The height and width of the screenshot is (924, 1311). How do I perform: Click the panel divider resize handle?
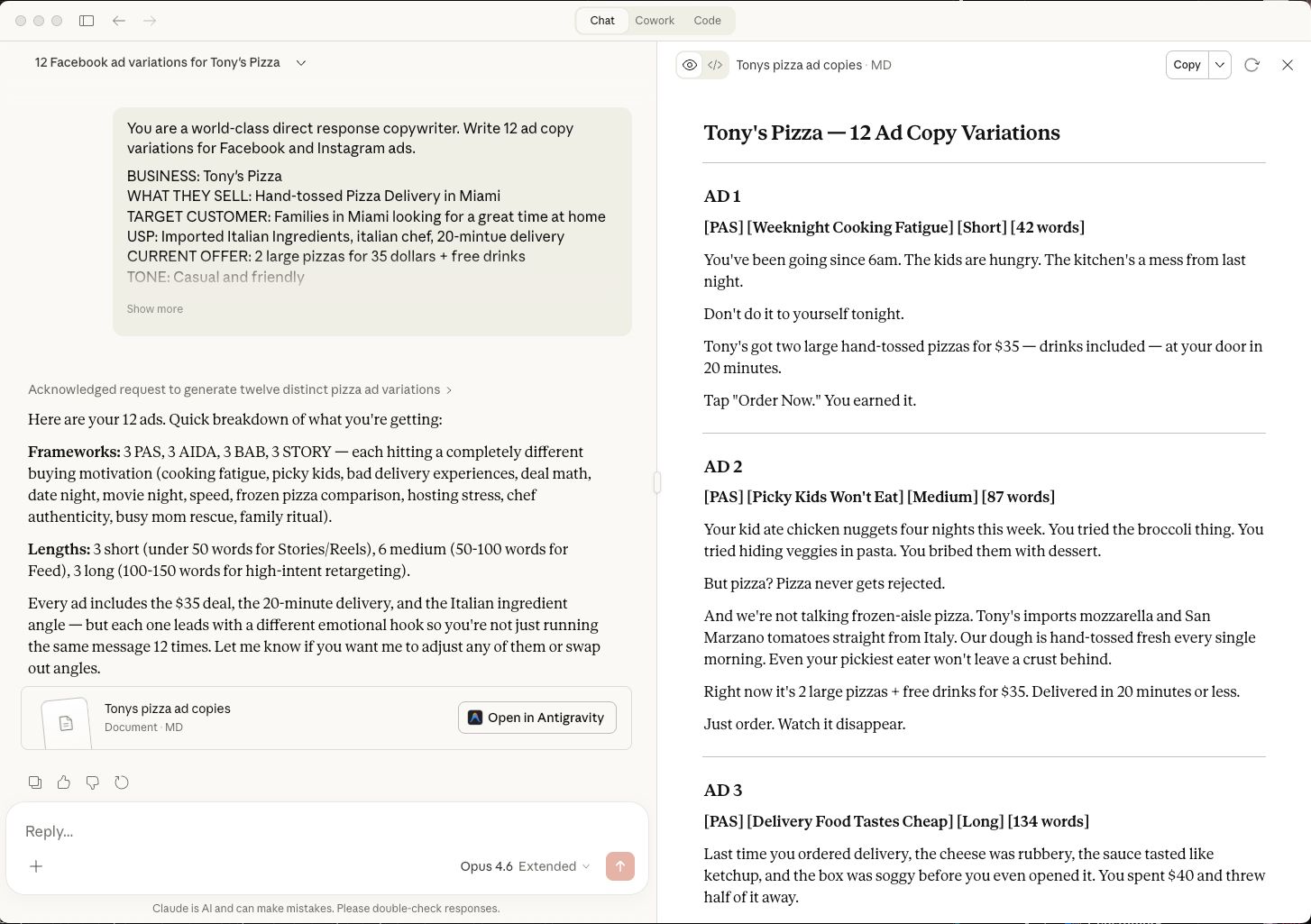pyautogui.click(x=657, y=482)
